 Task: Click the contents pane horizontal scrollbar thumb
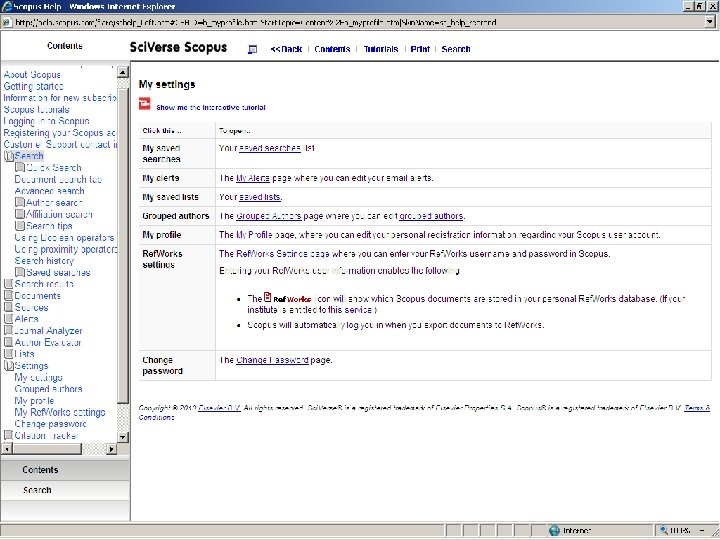coord(47,449)
